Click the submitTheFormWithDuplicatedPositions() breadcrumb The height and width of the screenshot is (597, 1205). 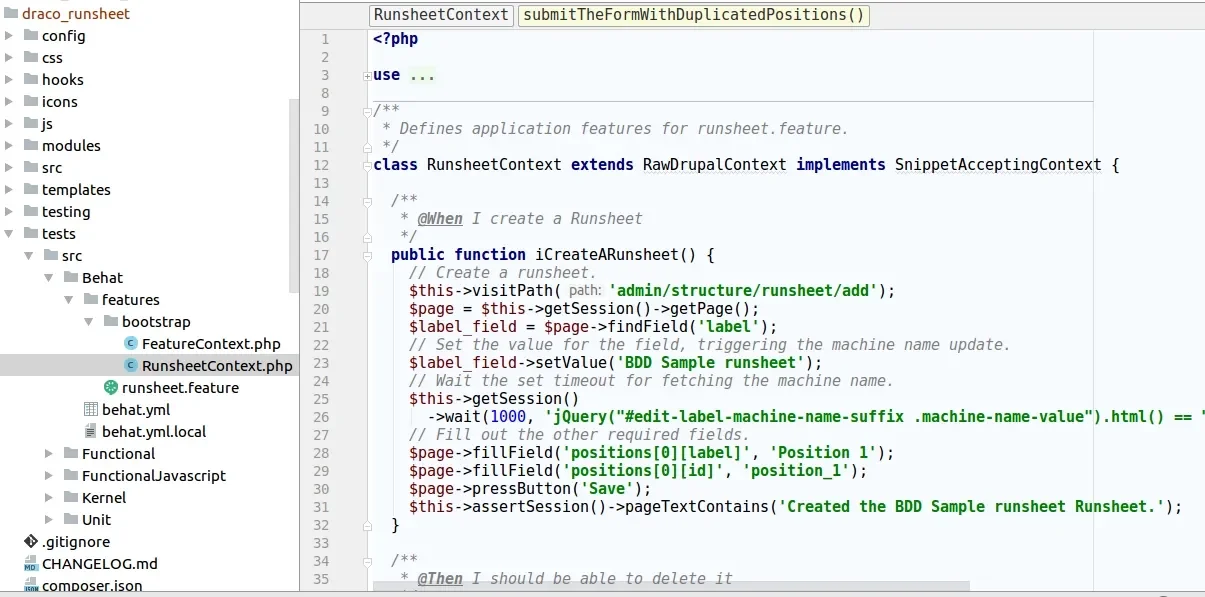click(x=693, y=15)
